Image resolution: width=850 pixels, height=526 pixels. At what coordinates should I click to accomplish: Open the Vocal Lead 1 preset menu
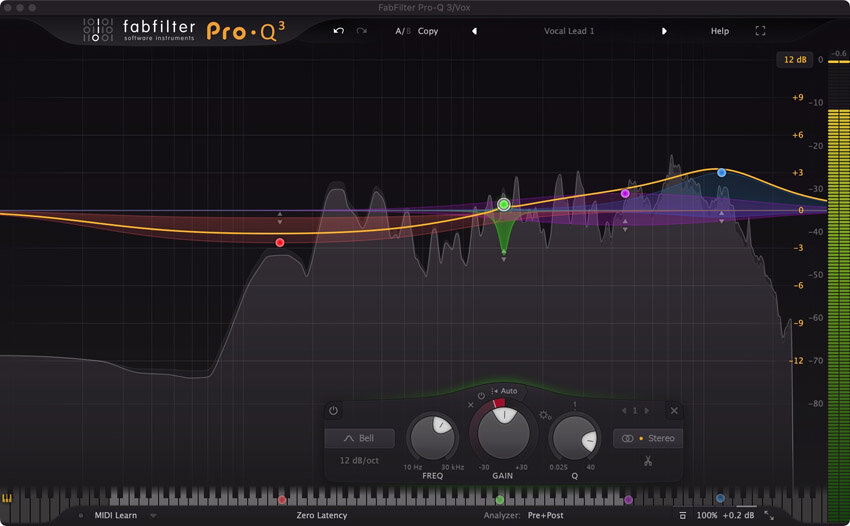coord(569,31)
